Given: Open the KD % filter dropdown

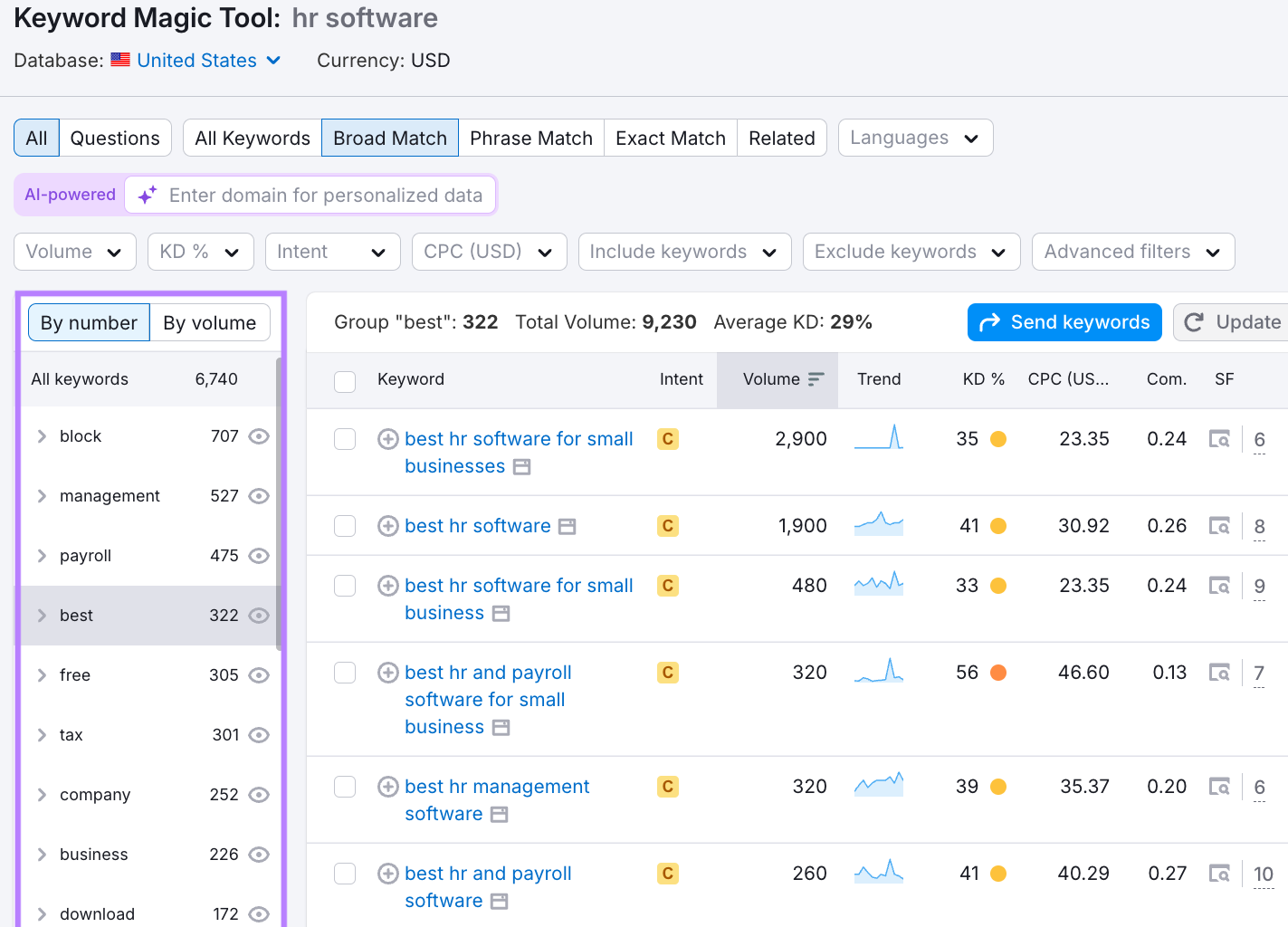Looking at the screenshot, I should point(200,251).
